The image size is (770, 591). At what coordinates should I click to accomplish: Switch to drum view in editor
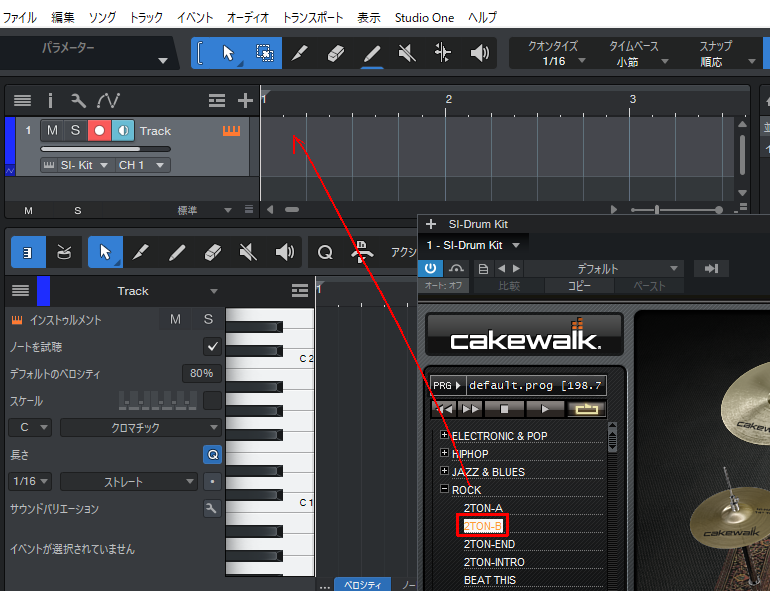coord(64,253)
